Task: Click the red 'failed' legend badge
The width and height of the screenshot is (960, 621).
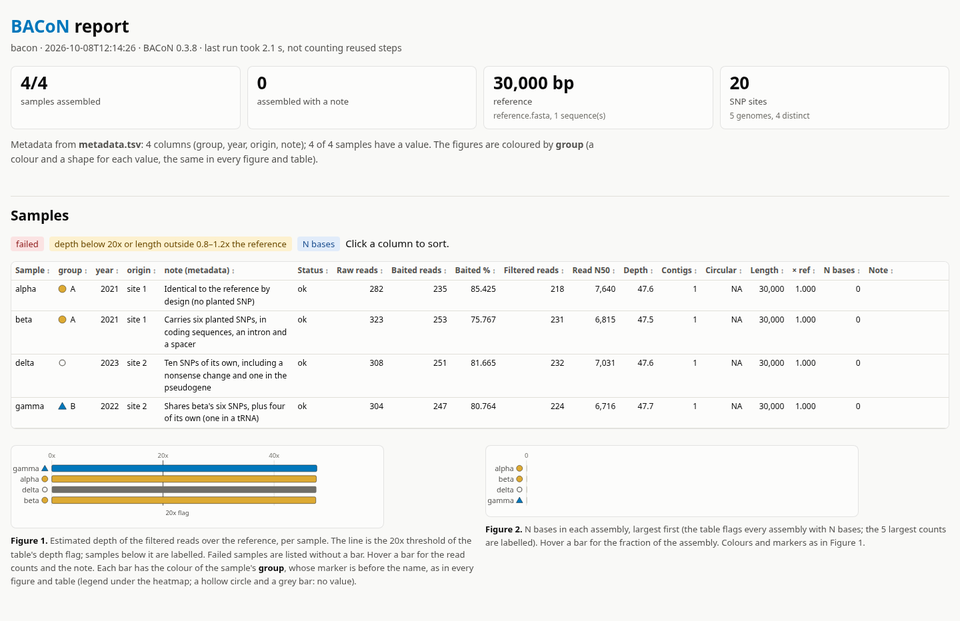Action: click(27, 244)
